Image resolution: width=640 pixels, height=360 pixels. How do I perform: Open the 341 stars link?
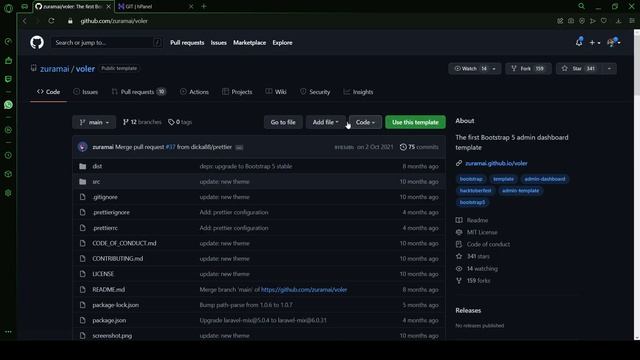click(478, 256)
